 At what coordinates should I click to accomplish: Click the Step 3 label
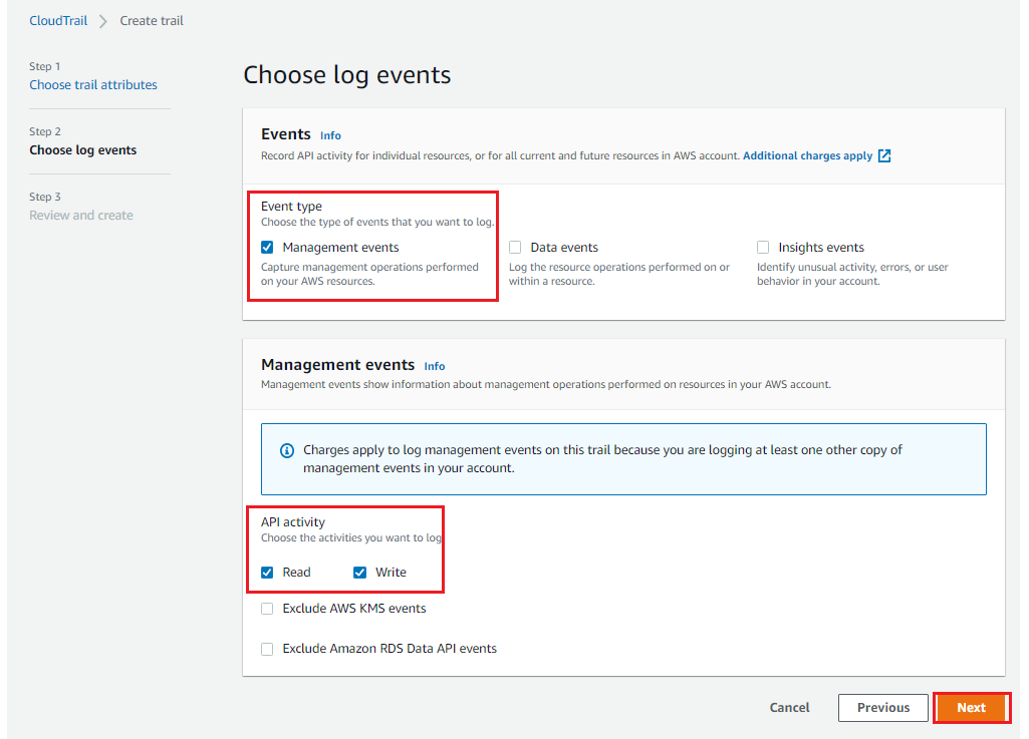45,197
